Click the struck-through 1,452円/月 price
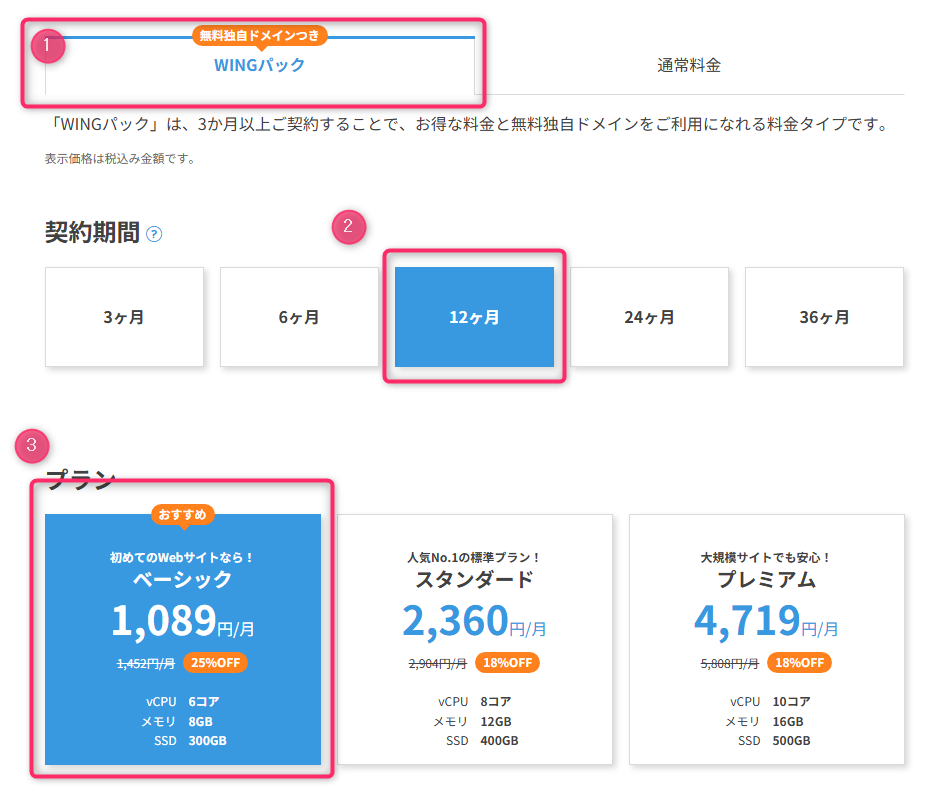950x787 pixels. 146,662
